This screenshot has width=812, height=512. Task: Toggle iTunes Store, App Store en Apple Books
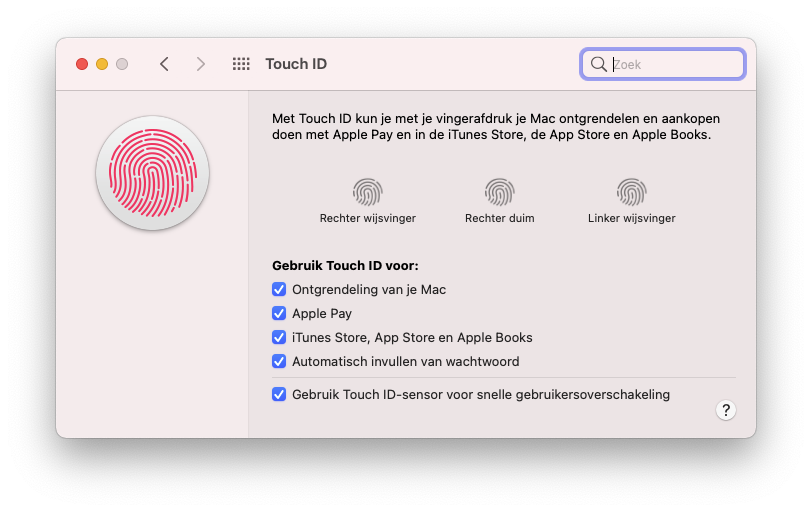click(x=279, y=338)
